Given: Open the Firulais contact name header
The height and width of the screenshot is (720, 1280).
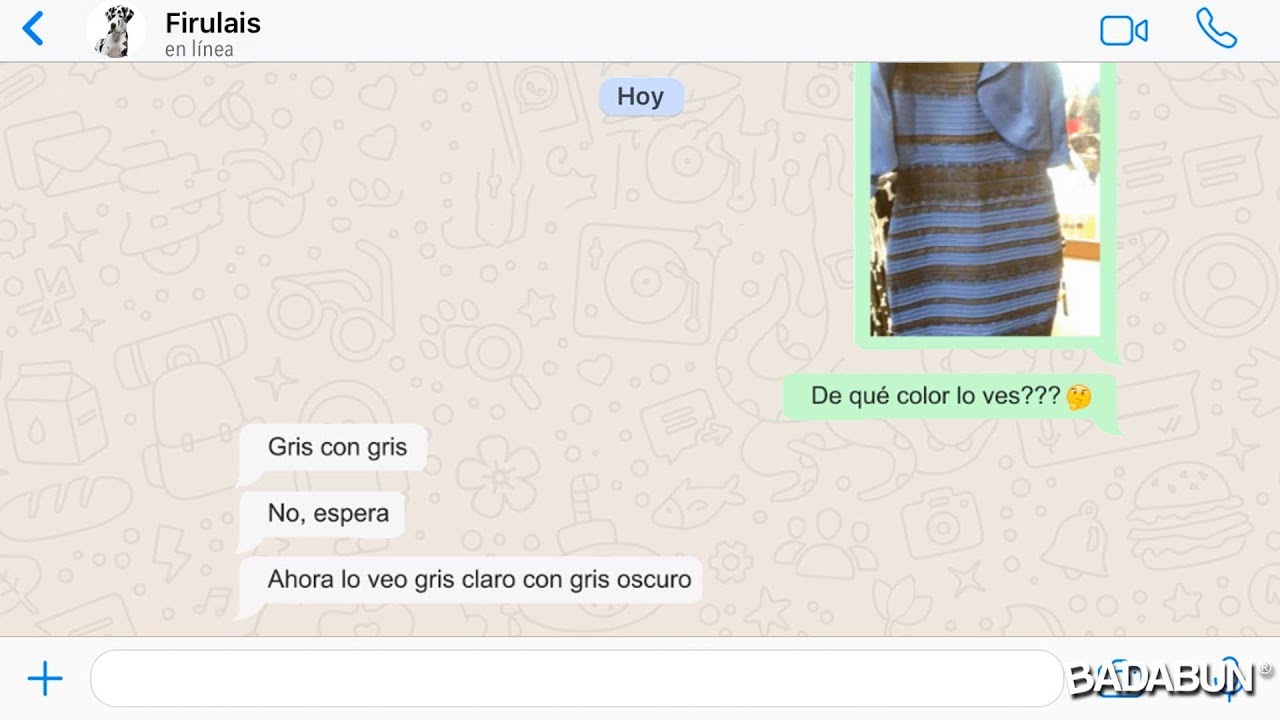Looking at the screenshot, I should [213, 22].
